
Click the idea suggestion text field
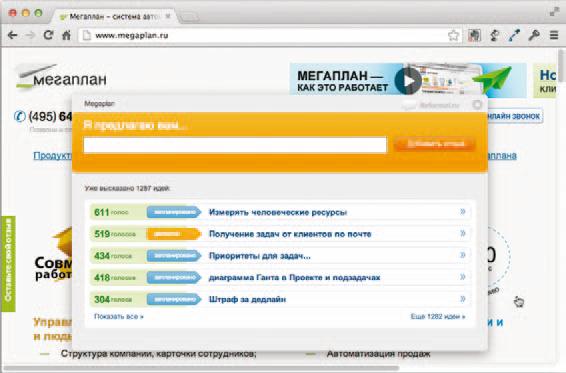click(x=235, y=145)
